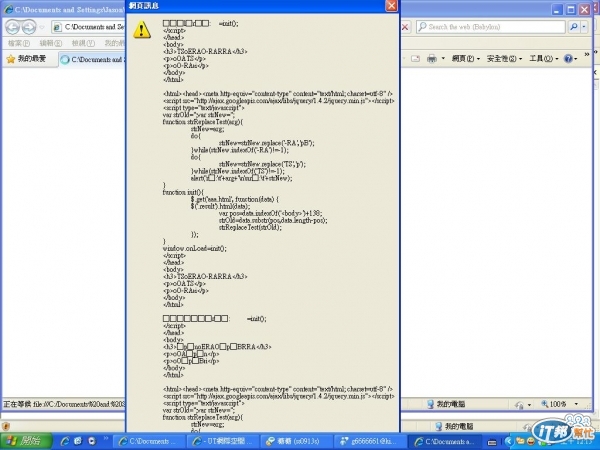
Task: Click the line function init(){
Action: pyautogui.click(x=183, y=192)
